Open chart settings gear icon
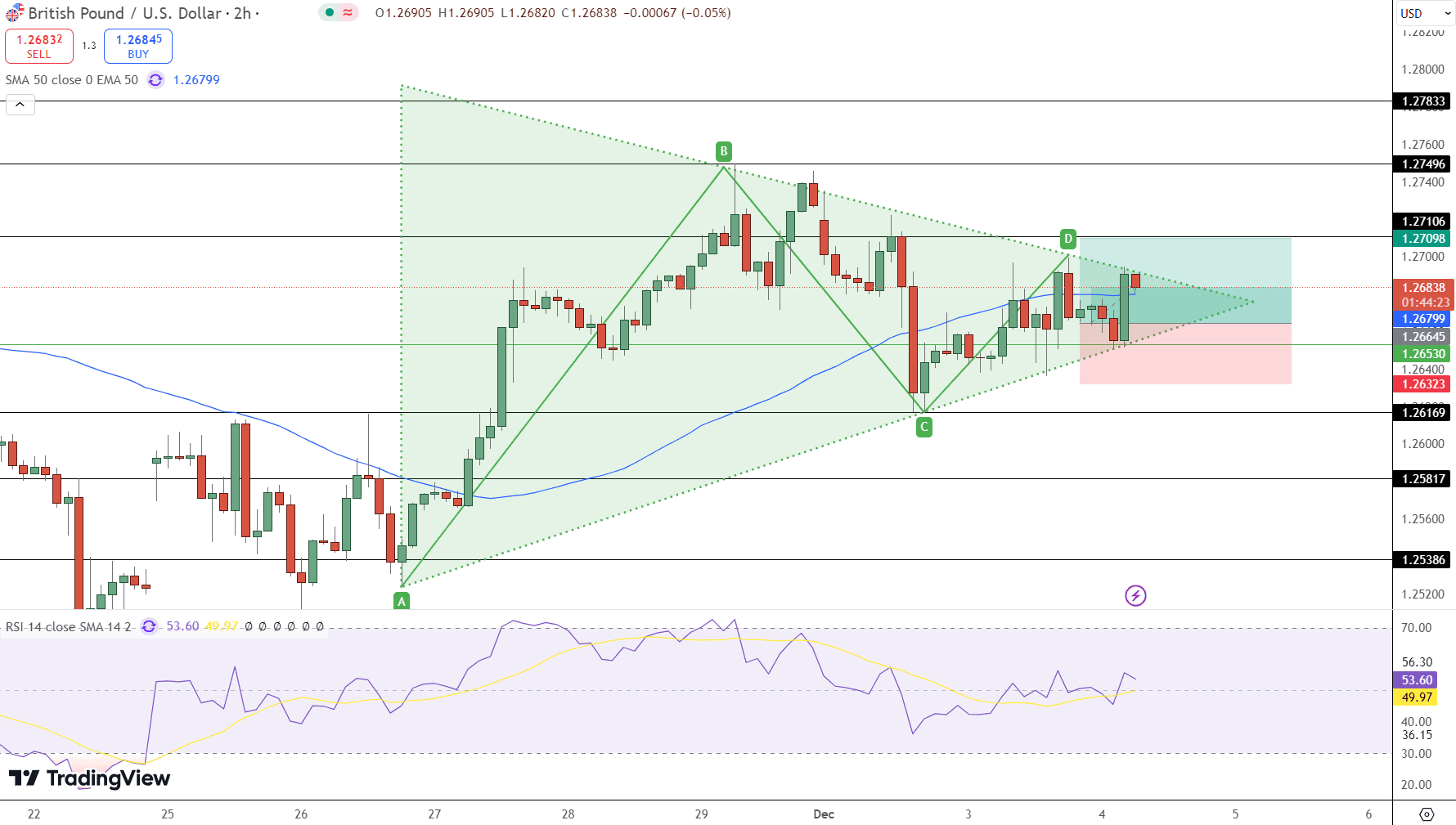 1427,814
